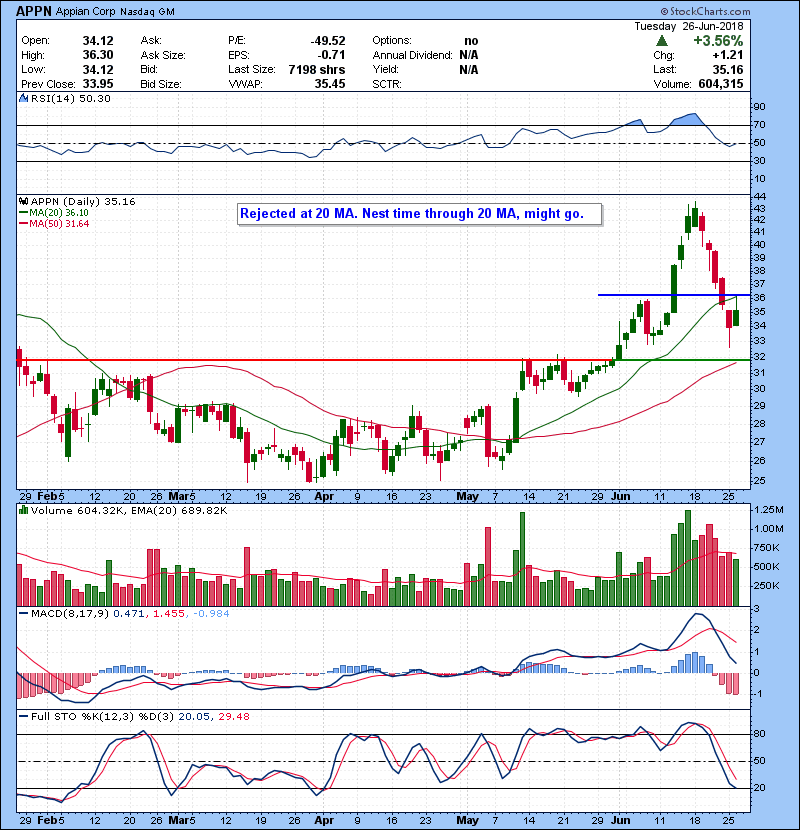
Task: Click the Yield N/A value
Action: (469, 69)
